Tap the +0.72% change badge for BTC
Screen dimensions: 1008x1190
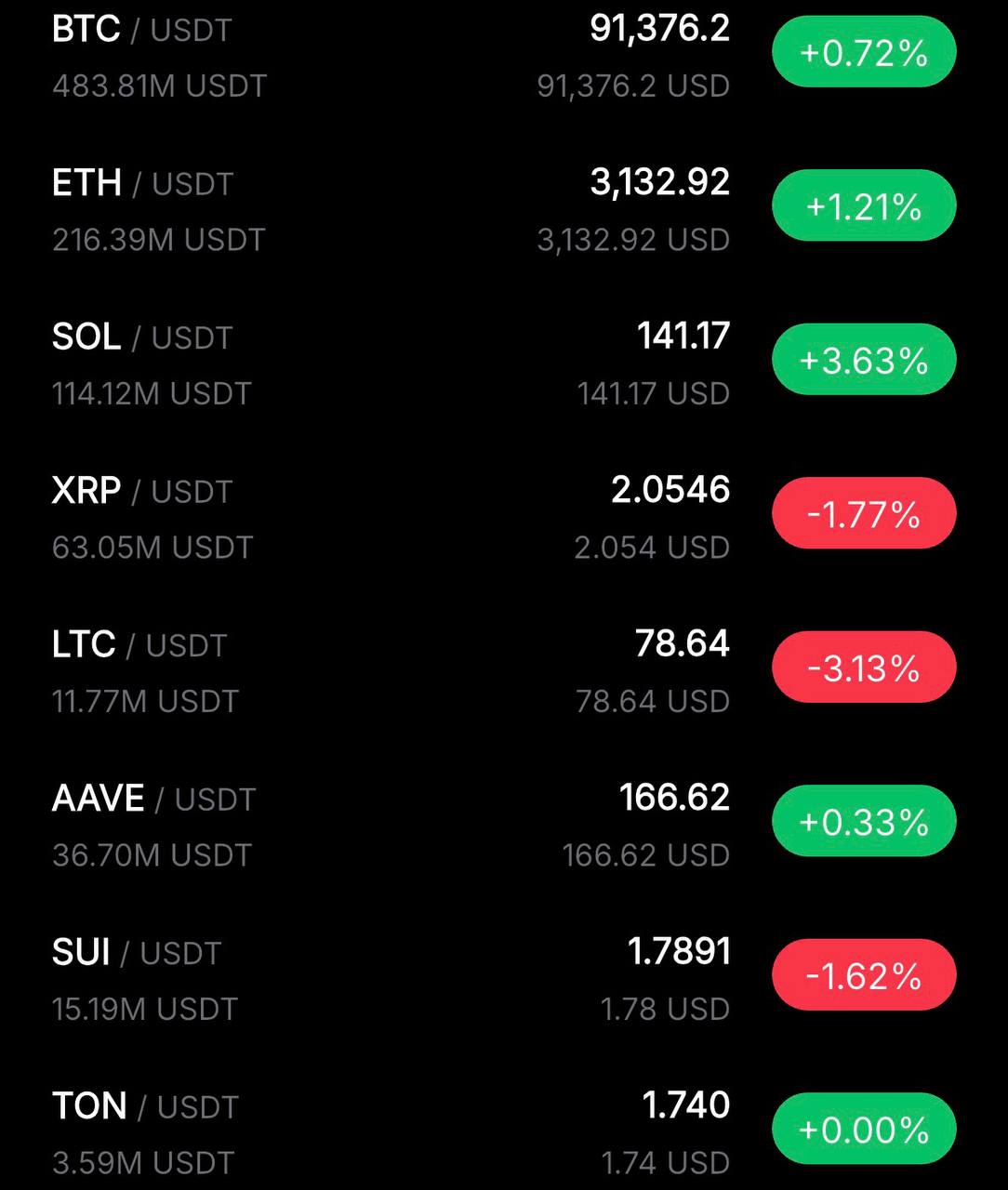[864, 52]
